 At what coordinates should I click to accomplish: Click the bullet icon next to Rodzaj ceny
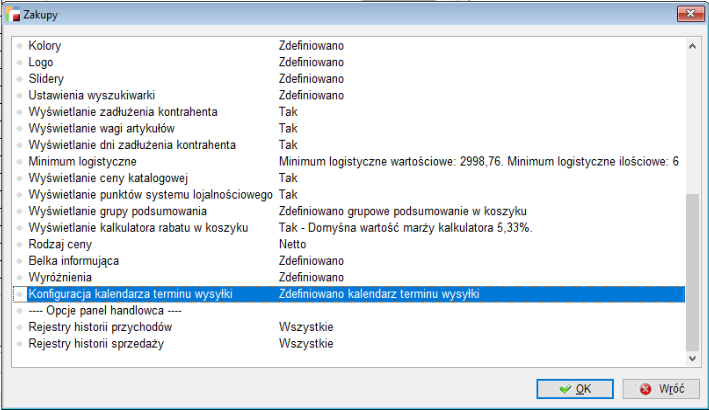[19, 244]
